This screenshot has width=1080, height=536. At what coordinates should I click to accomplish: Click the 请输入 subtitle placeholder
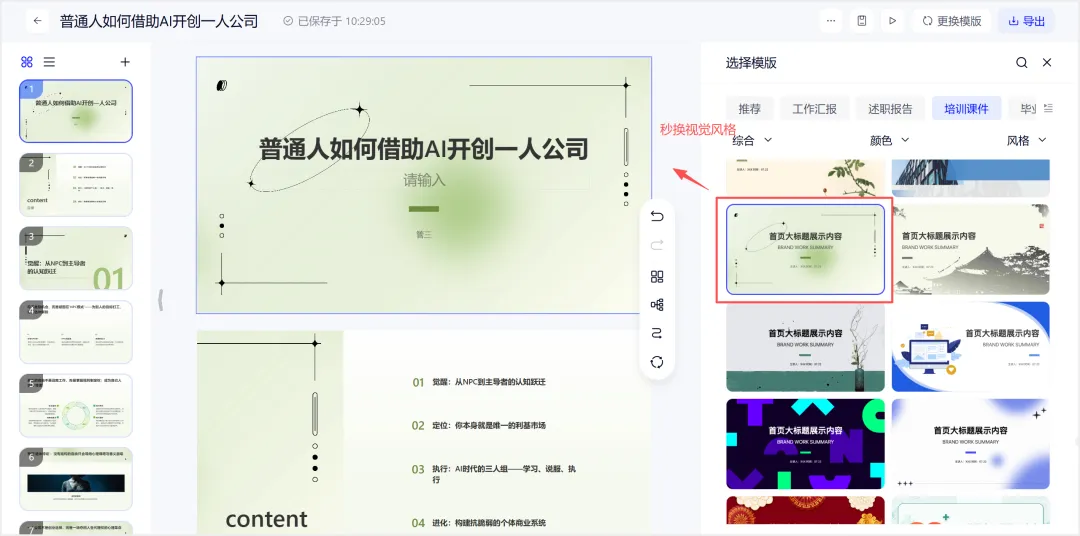click(424, 181)
